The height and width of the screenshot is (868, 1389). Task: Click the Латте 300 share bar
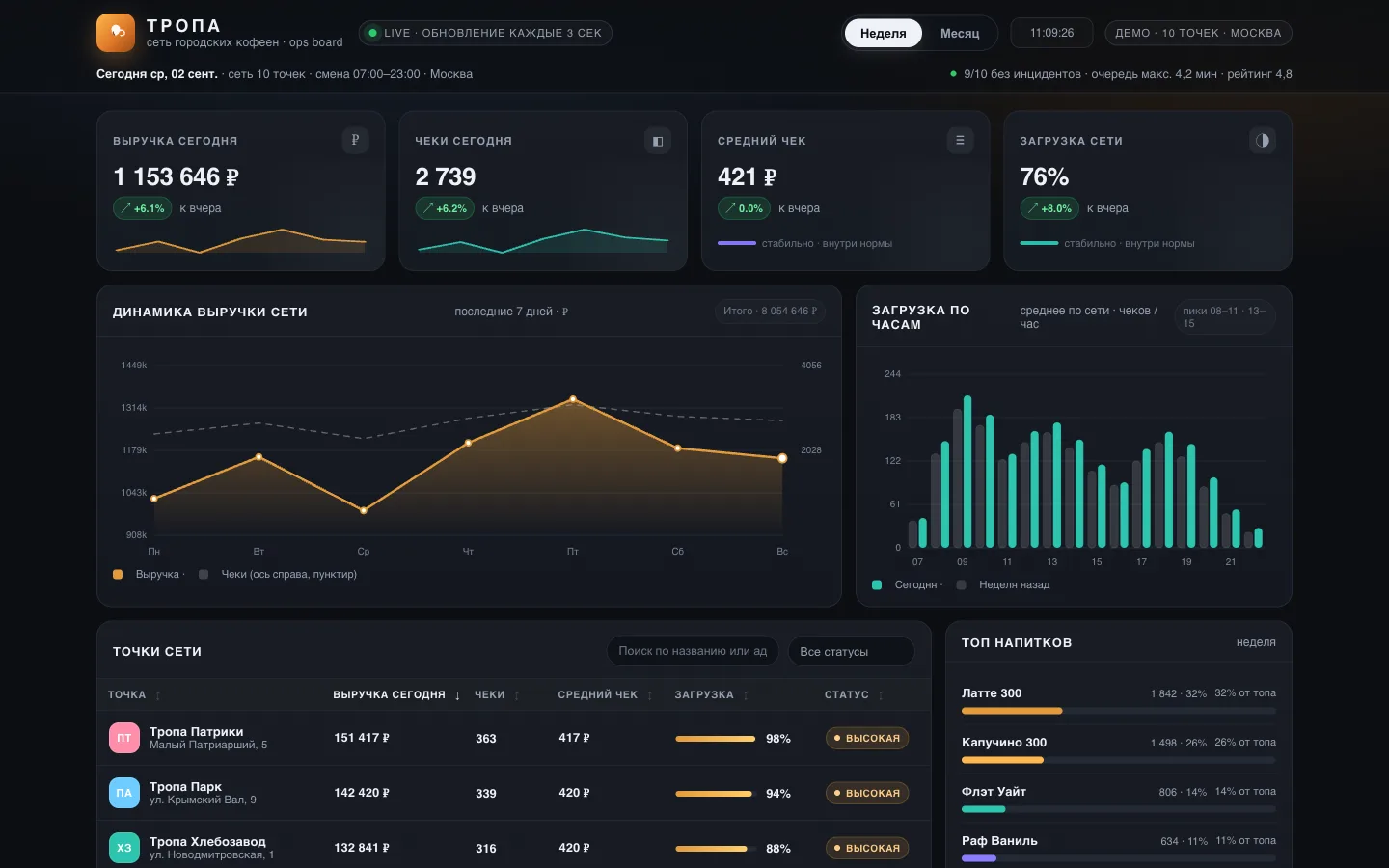point(1119,711)
